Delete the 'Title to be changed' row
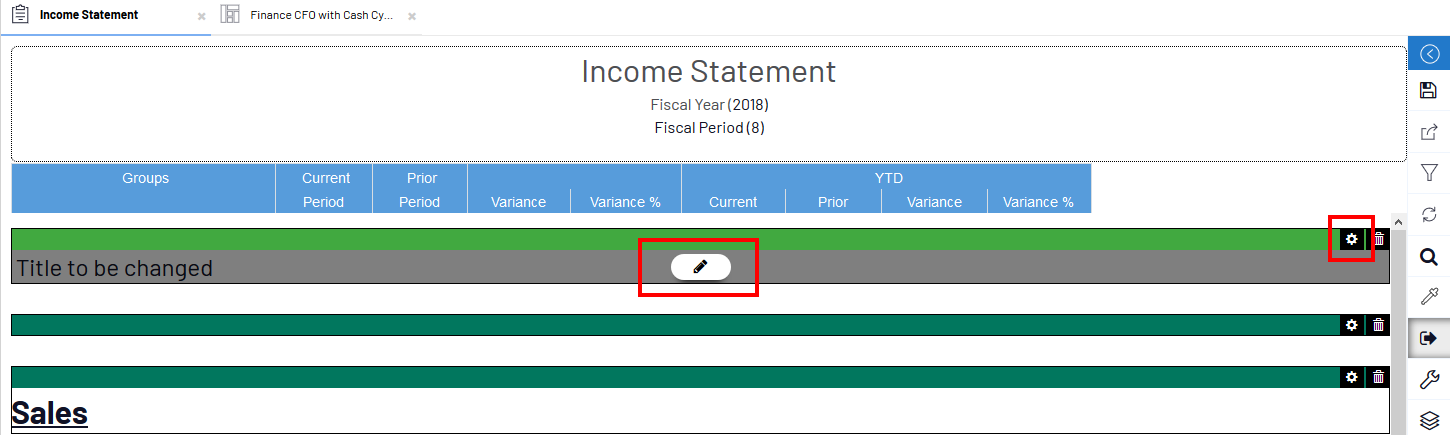The image size is (1450, 435). coord(1379,239)
